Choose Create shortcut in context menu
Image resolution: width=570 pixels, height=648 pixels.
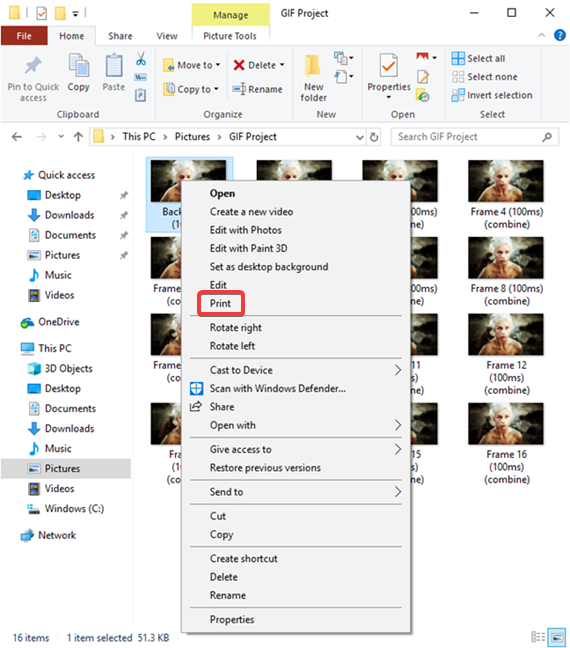(244, 559)
